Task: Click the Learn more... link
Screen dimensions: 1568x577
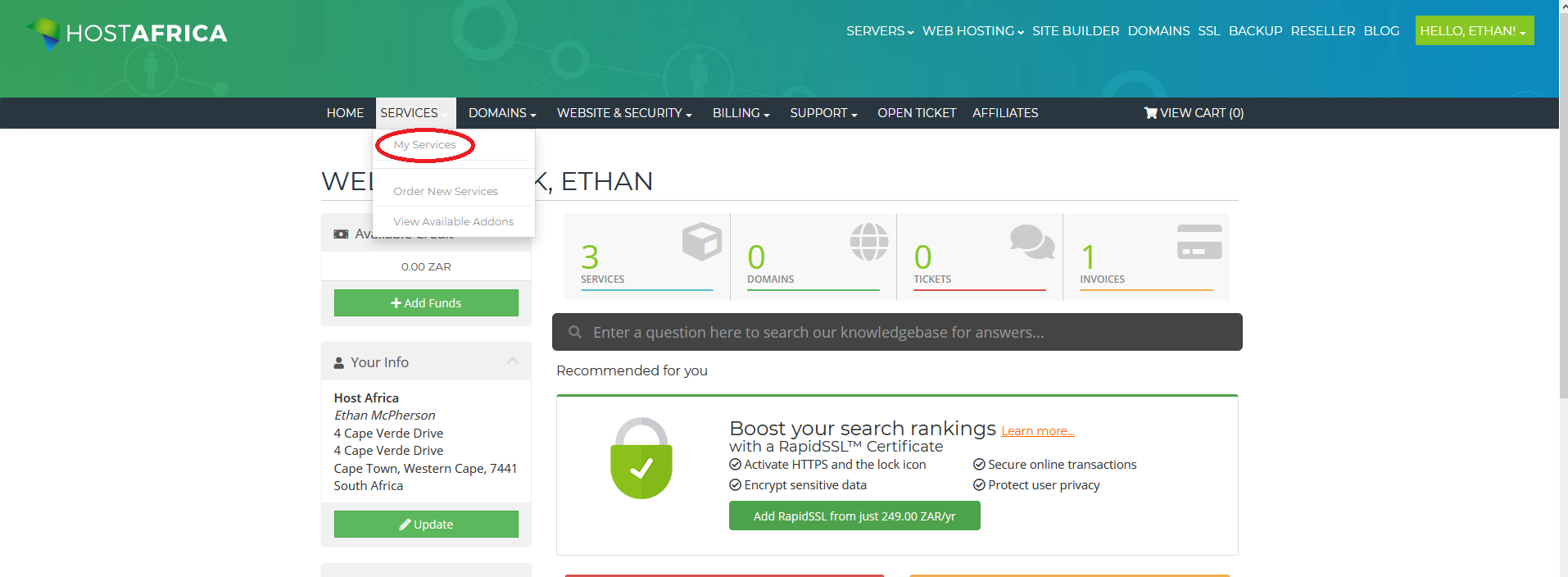Action: [x=1038, y=431]
